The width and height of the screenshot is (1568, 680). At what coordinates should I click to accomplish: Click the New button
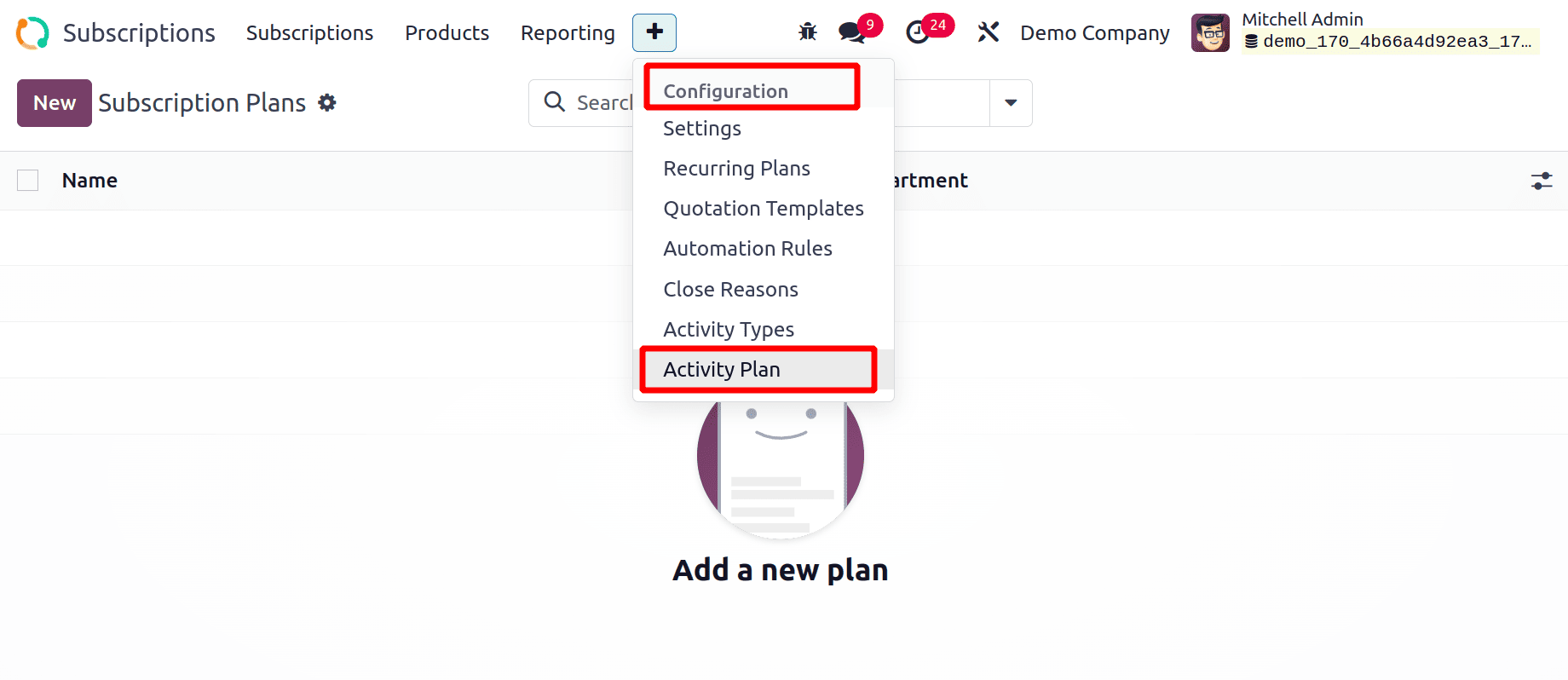point(55,103)
